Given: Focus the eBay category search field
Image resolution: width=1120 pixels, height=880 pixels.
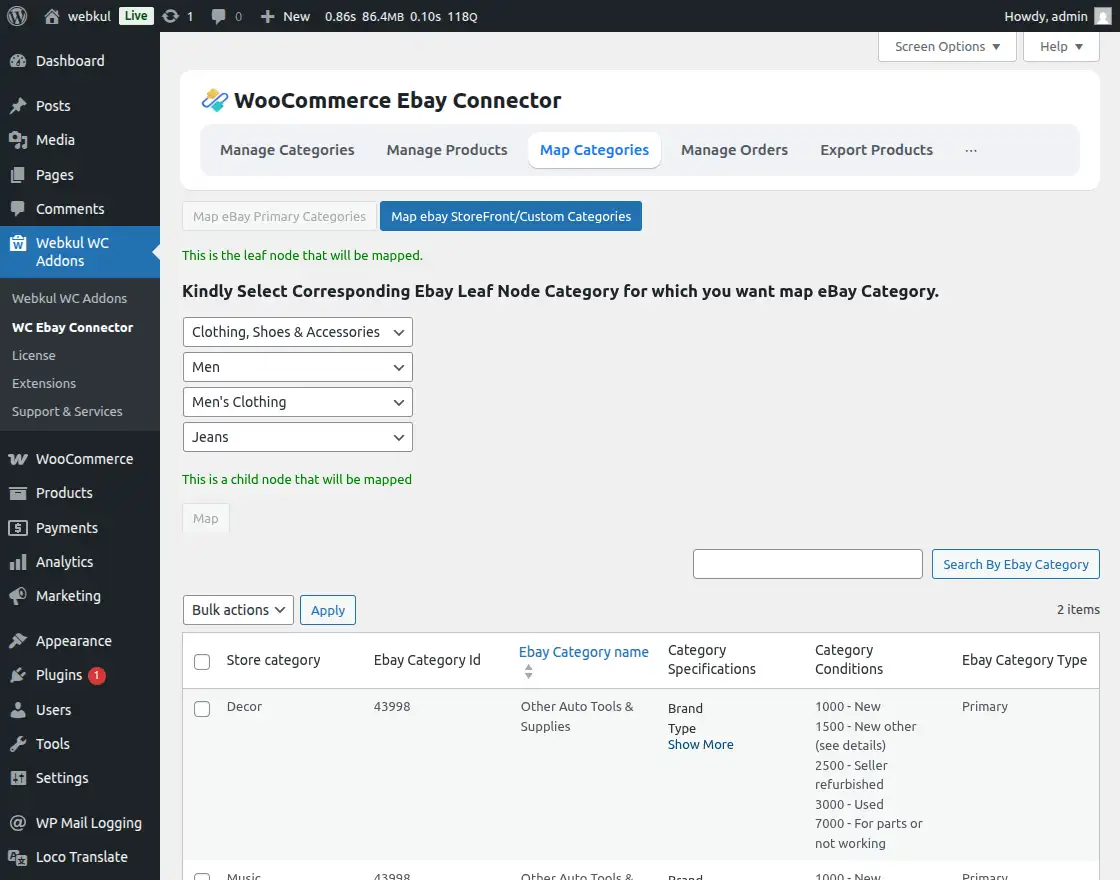Looking at the screenshot, I should (808, 564).
